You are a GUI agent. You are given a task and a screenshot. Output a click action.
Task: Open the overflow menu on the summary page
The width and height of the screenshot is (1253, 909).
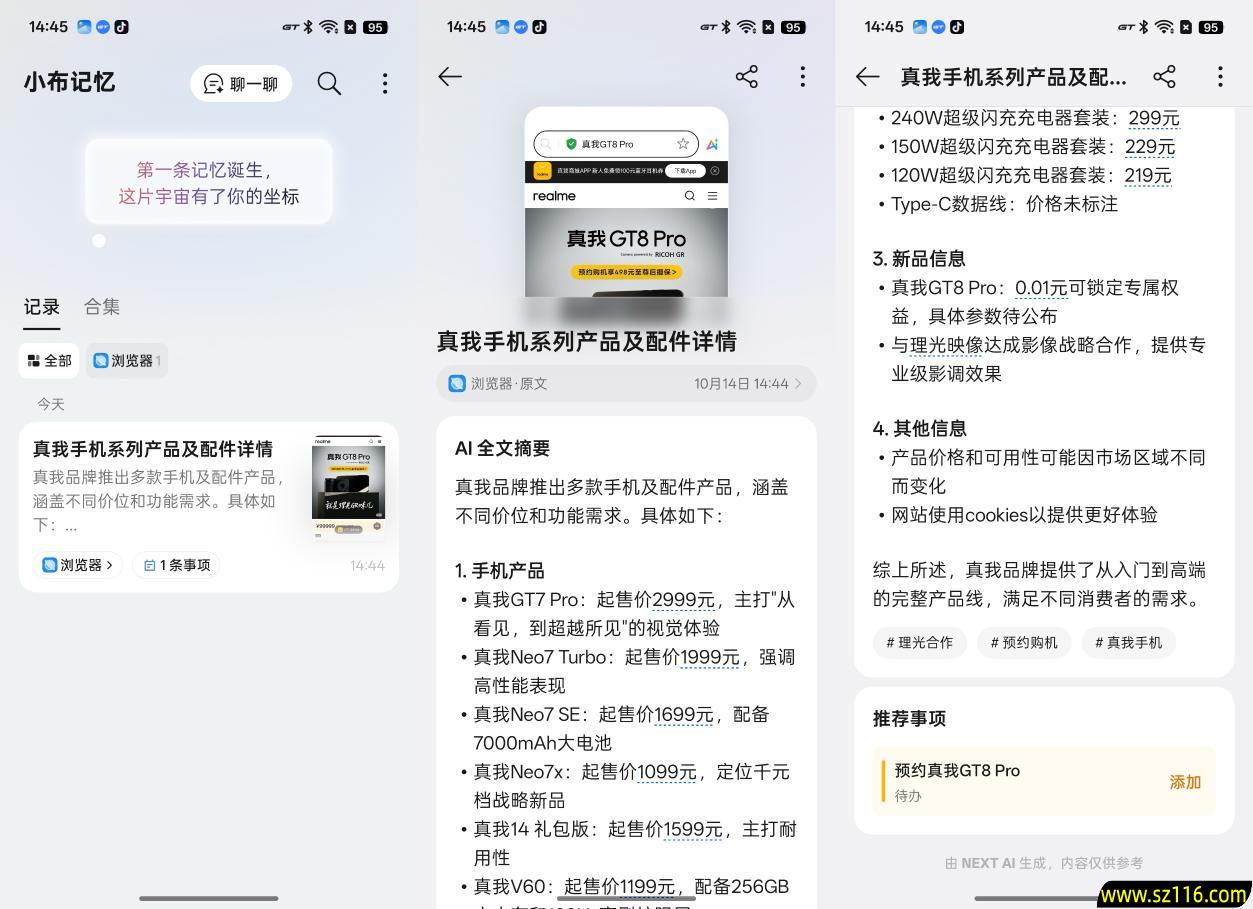pyautogui.click(x=803, y=76)
